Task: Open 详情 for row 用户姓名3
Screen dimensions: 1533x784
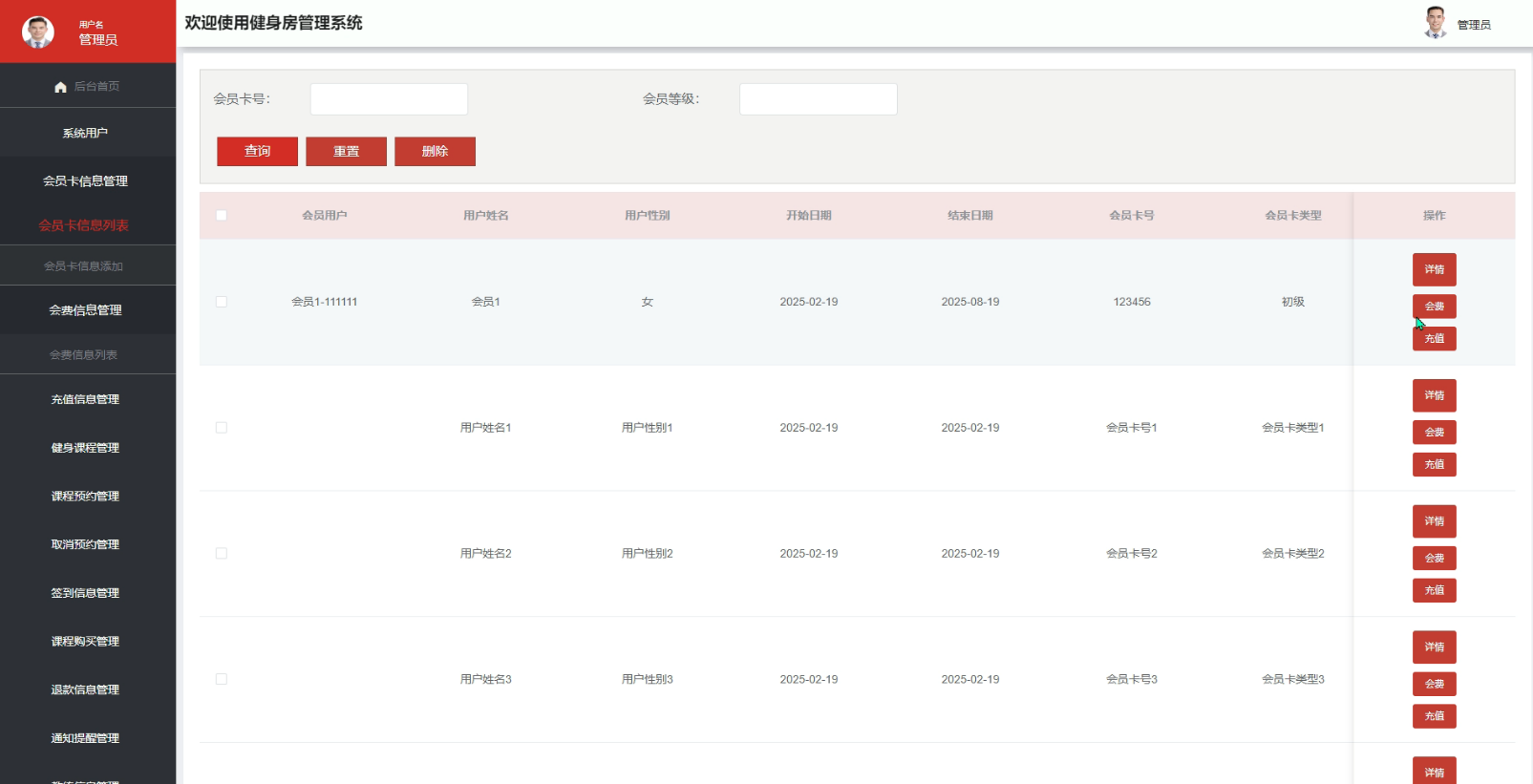Action: tap(1435, 646)
